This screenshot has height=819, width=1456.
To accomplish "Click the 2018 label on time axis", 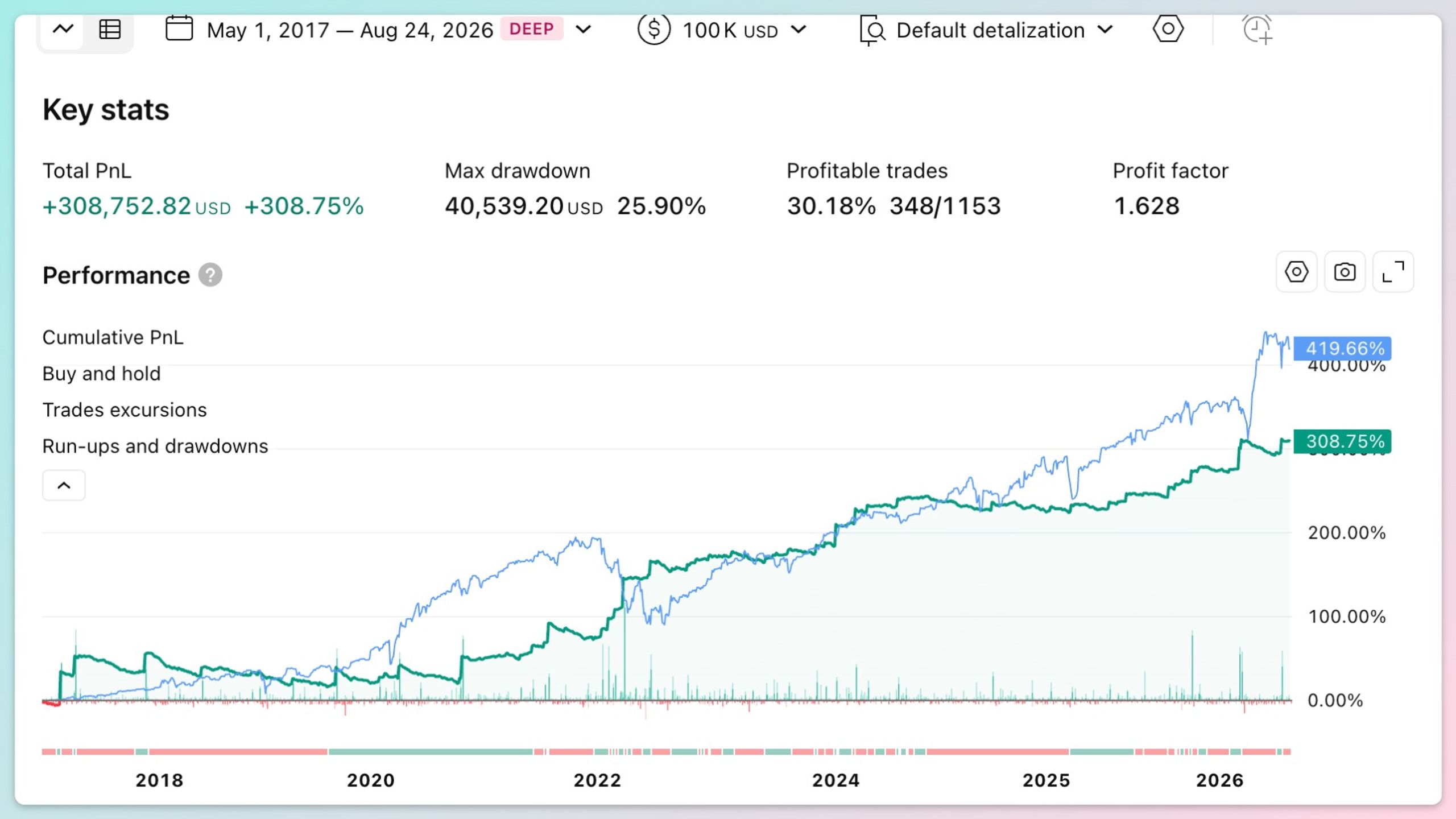I will point(159,780).
